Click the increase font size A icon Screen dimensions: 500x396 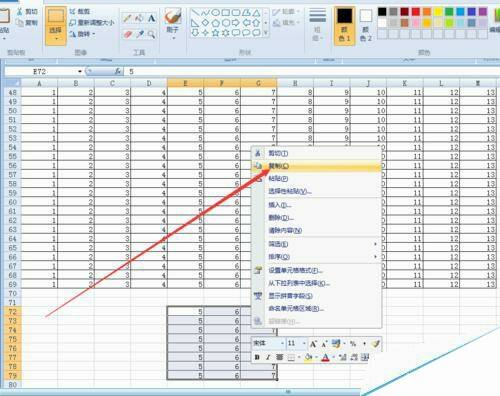pos(313,344)
